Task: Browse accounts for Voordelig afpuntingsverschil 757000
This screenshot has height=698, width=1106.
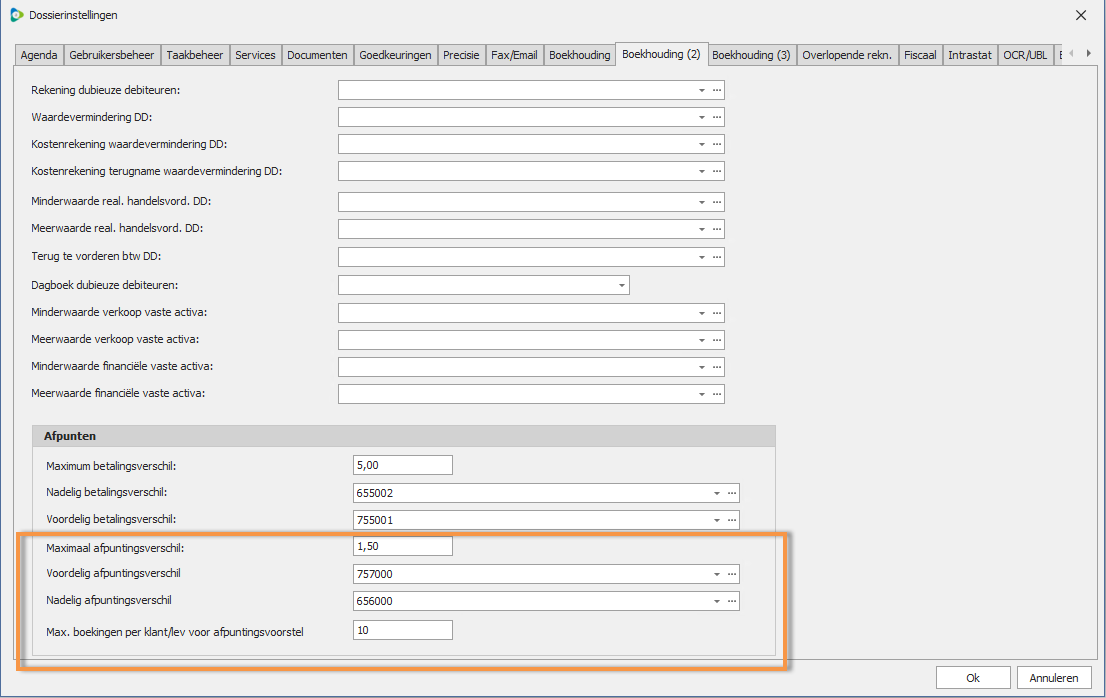Action: click(732, 574)
